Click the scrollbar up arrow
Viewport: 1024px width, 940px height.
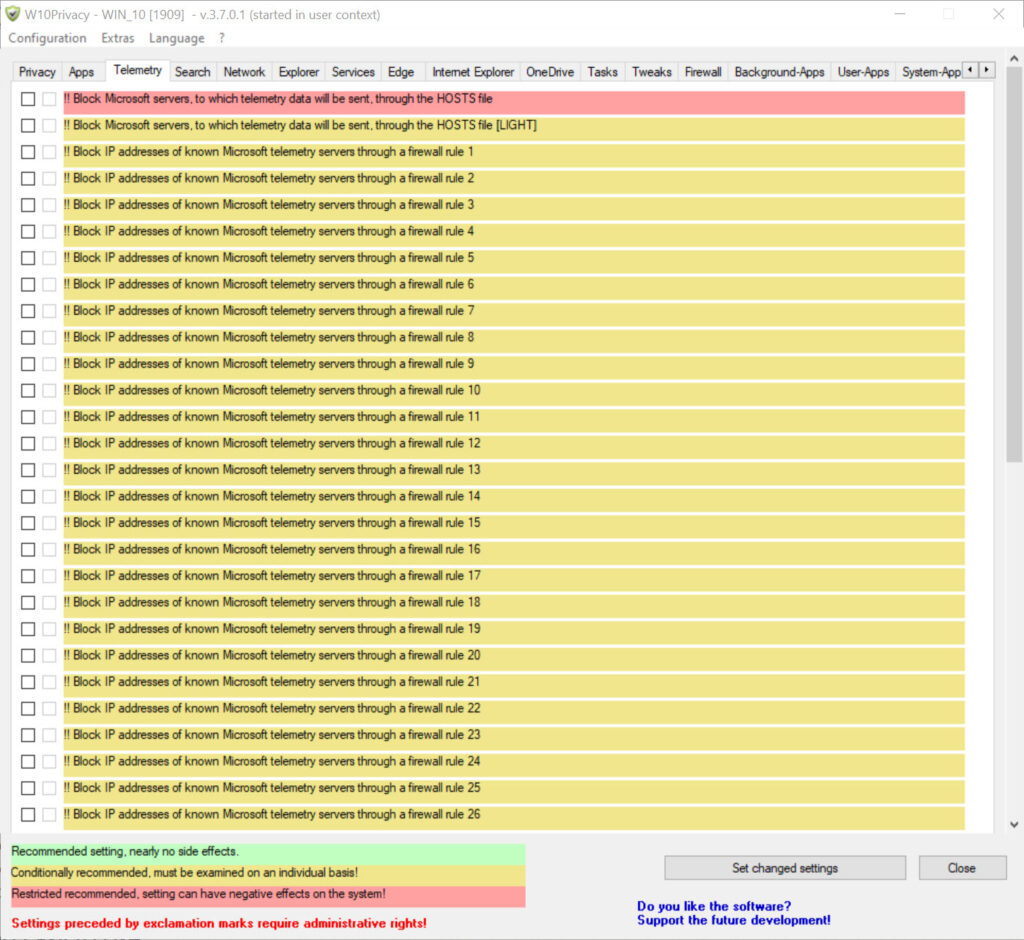(1014, 58)
